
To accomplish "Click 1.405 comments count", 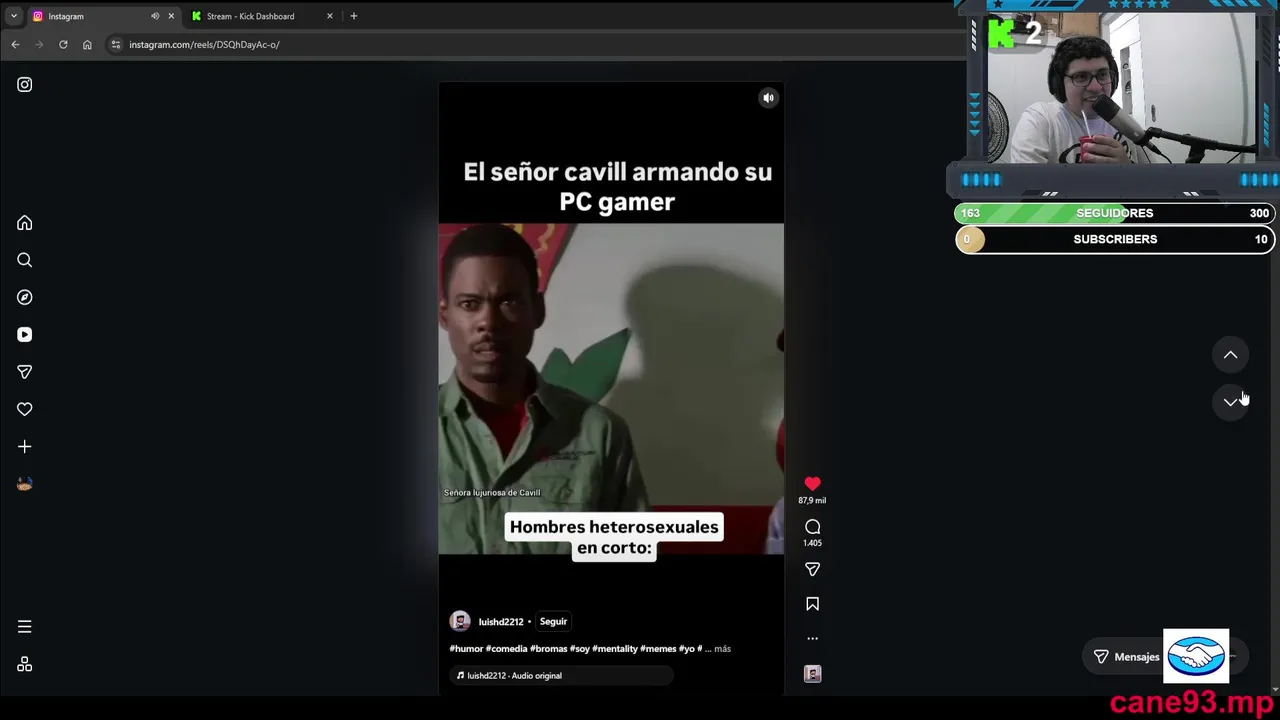I will [x=812, y=543].
